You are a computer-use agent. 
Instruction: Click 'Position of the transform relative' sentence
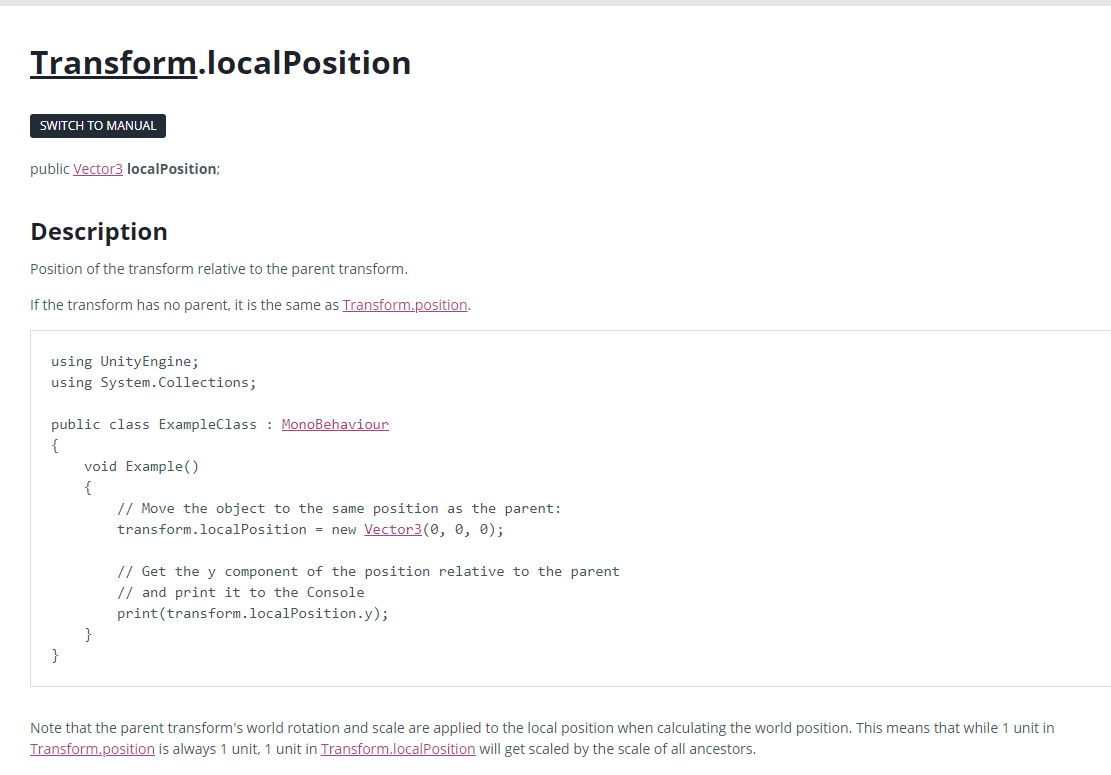click(219, 269)
